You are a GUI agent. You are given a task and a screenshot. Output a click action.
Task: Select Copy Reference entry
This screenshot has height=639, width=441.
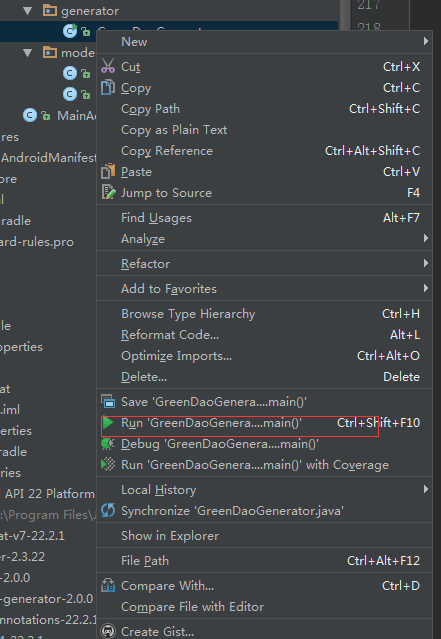click(x=265, y=151)
